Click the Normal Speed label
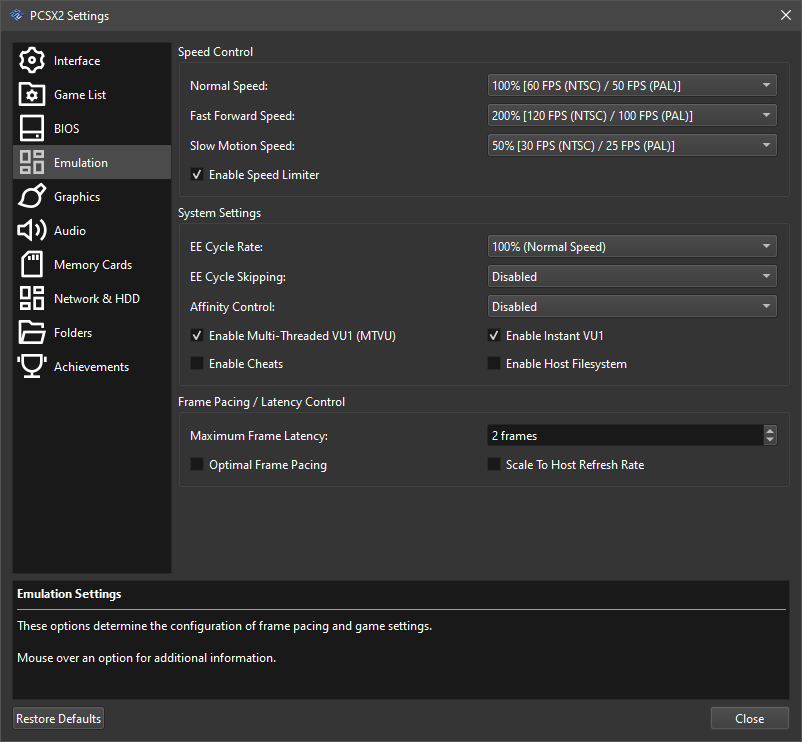This screenshot has width=802, height=742. (x=229, y=86)
